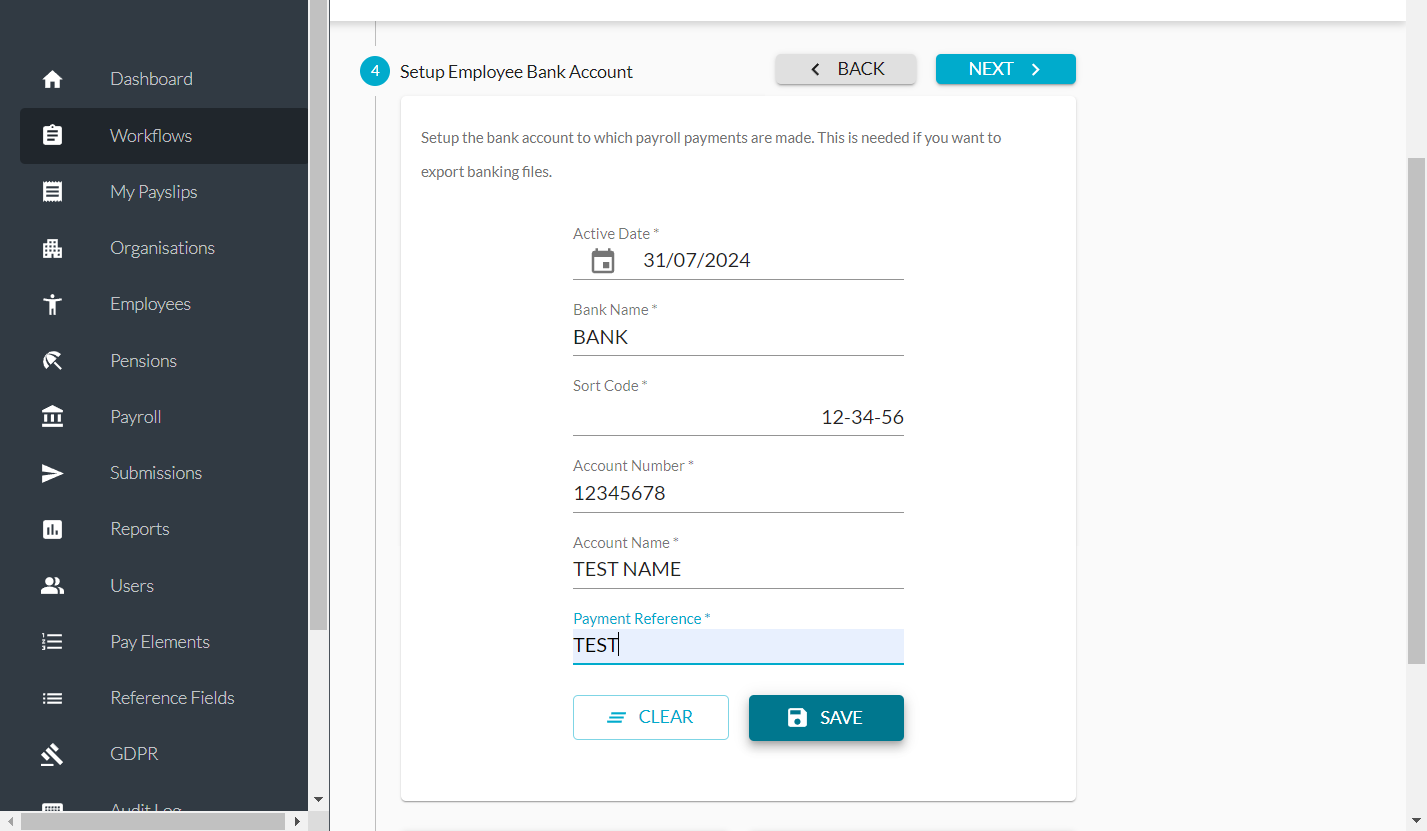Open the Active Date calendar icon
This screenshot has height=831, width=1427.
tap(603, 261)
